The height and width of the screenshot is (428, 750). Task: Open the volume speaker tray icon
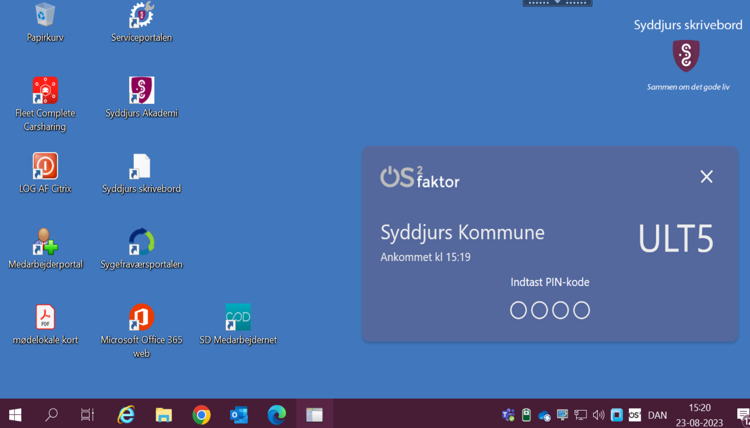coord(598,415)
